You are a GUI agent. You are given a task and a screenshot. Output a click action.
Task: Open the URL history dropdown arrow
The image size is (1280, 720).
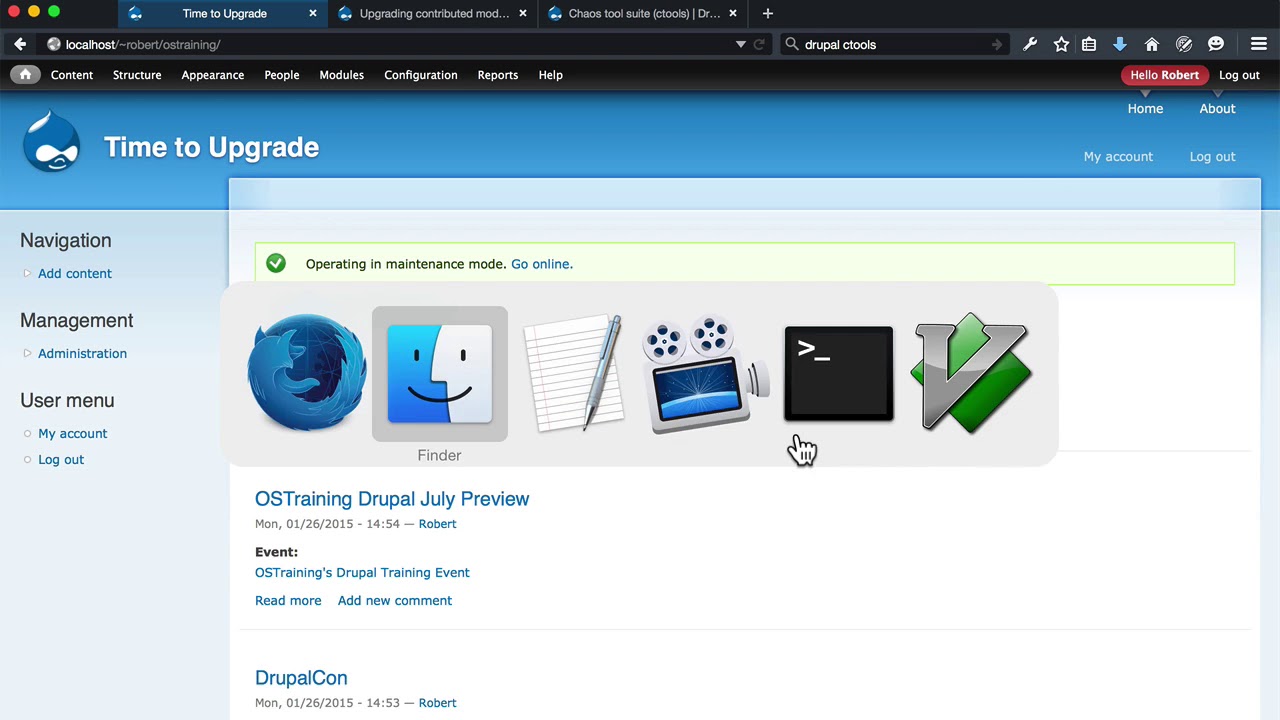741,44
